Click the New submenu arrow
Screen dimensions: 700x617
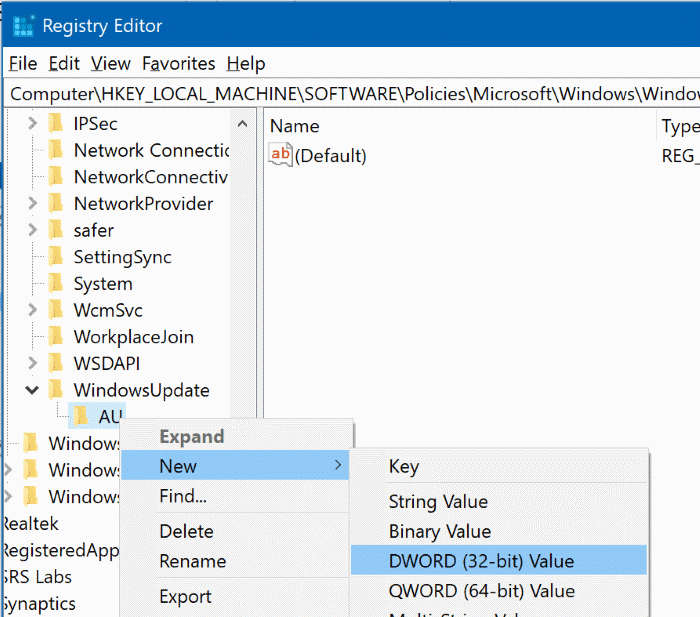[x=338, y=465]
